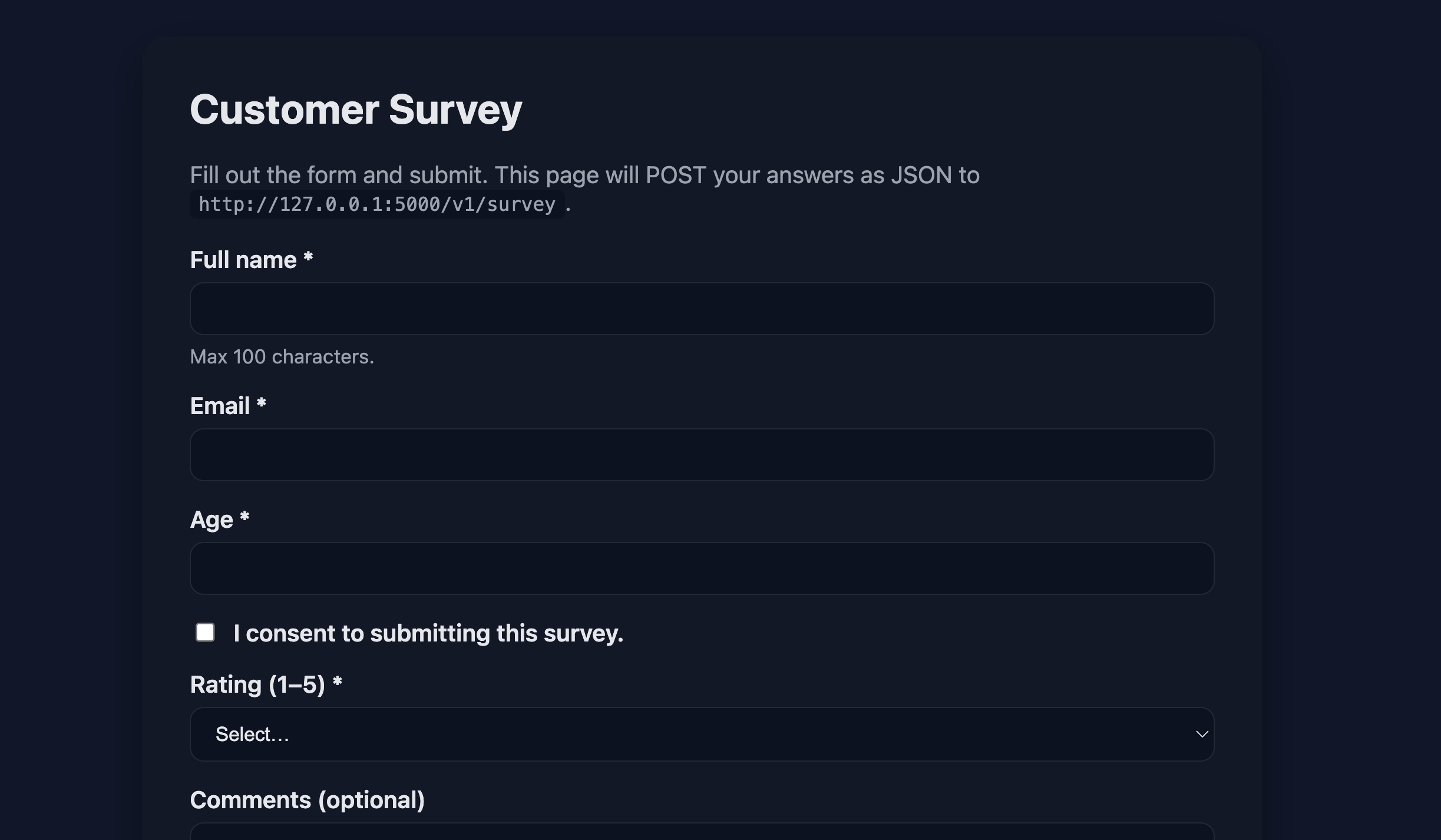Click the 'Max 100 characters' helper text
The image size is (1441, 840).
point(282,356)
